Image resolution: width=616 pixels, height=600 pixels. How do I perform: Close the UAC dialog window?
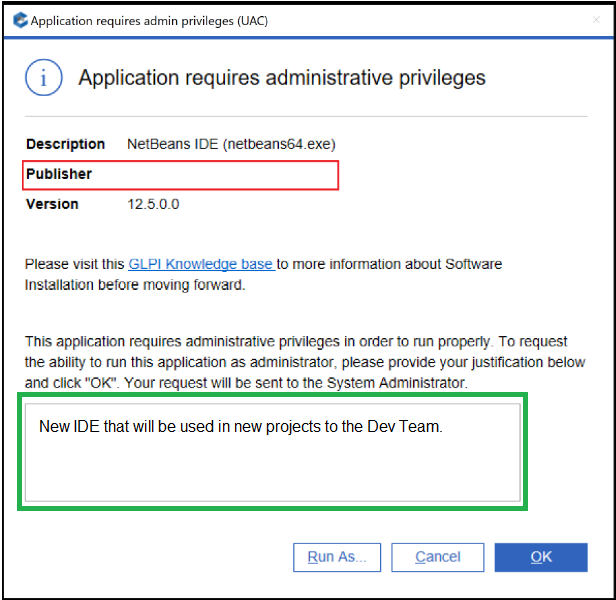596,20
